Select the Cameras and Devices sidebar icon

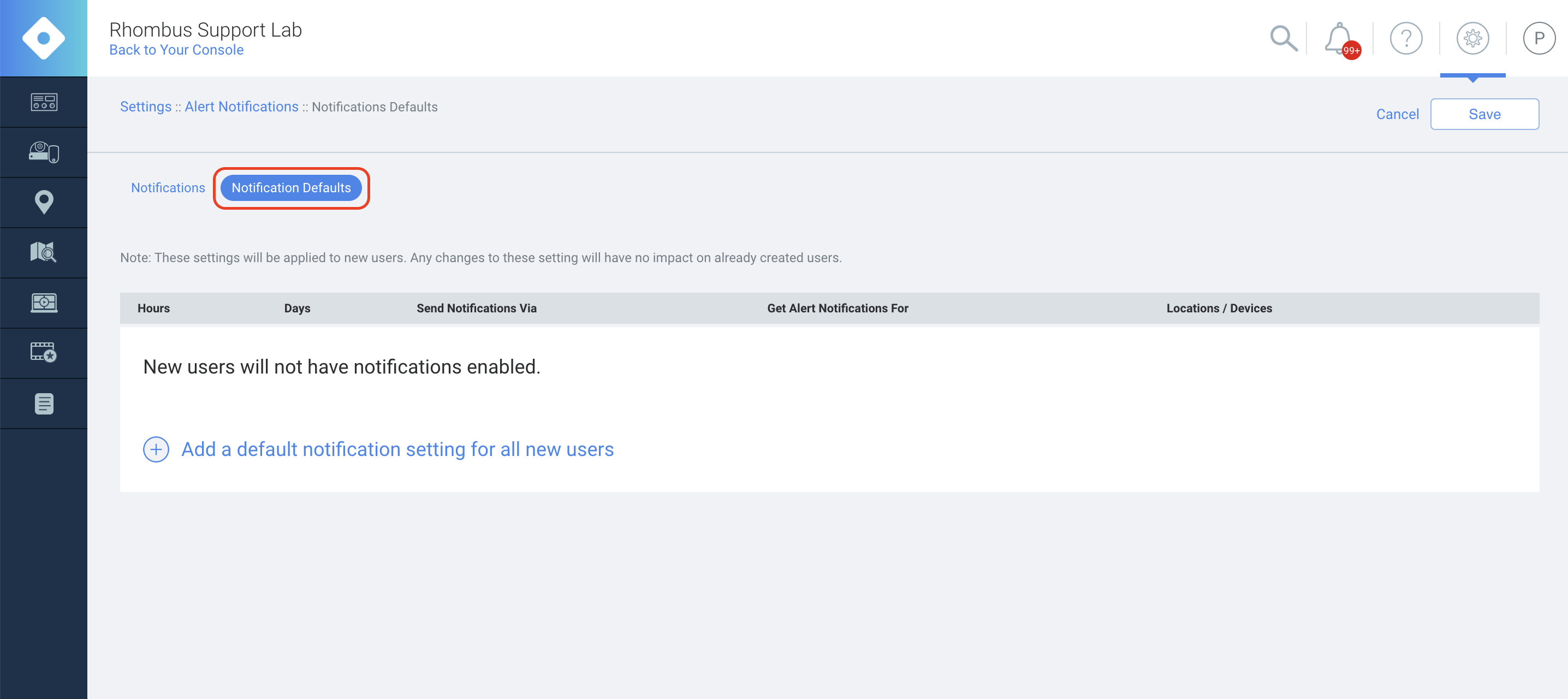click(x=44, y=152)
